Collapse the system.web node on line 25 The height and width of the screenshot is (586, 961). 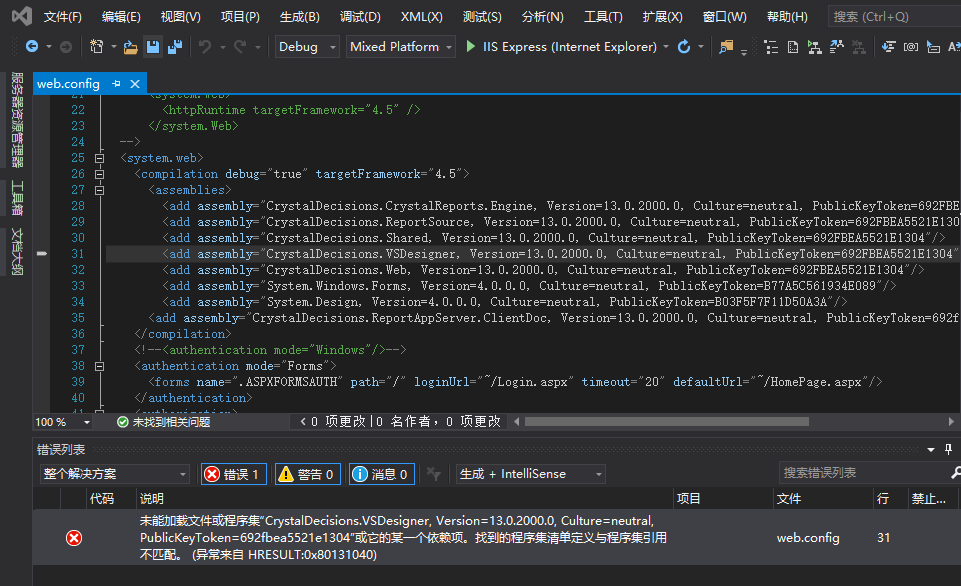[99, 158]
